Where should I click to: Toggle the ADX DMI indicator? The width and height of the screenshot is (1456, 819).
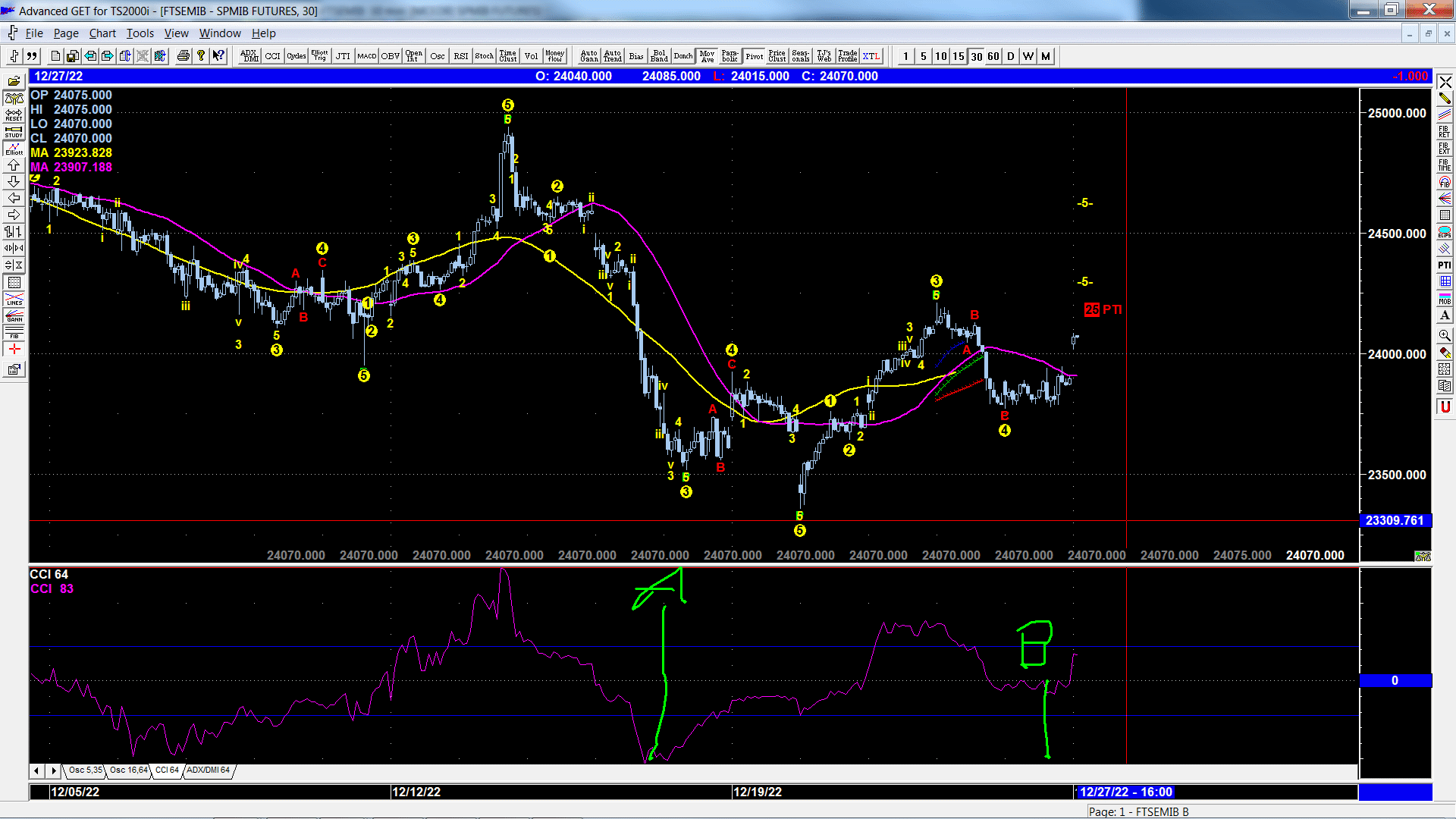(249, 56)
